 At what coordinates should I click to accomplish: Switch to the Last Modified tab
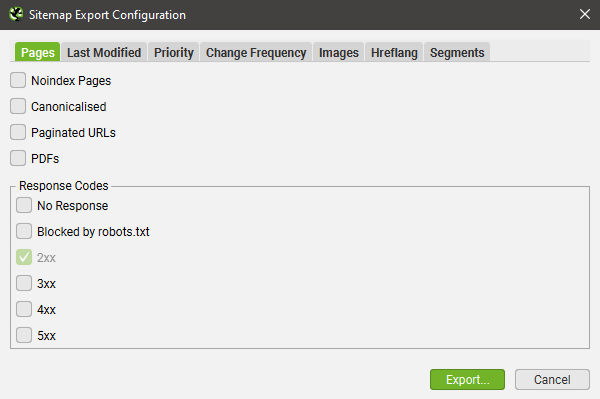[104, 52]
